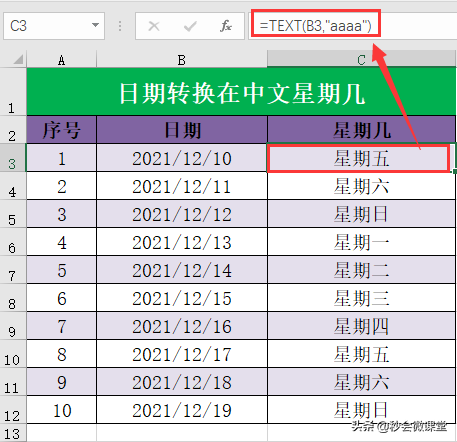
Task: Select the cell with date 2021/12/19
Action: 182,410
